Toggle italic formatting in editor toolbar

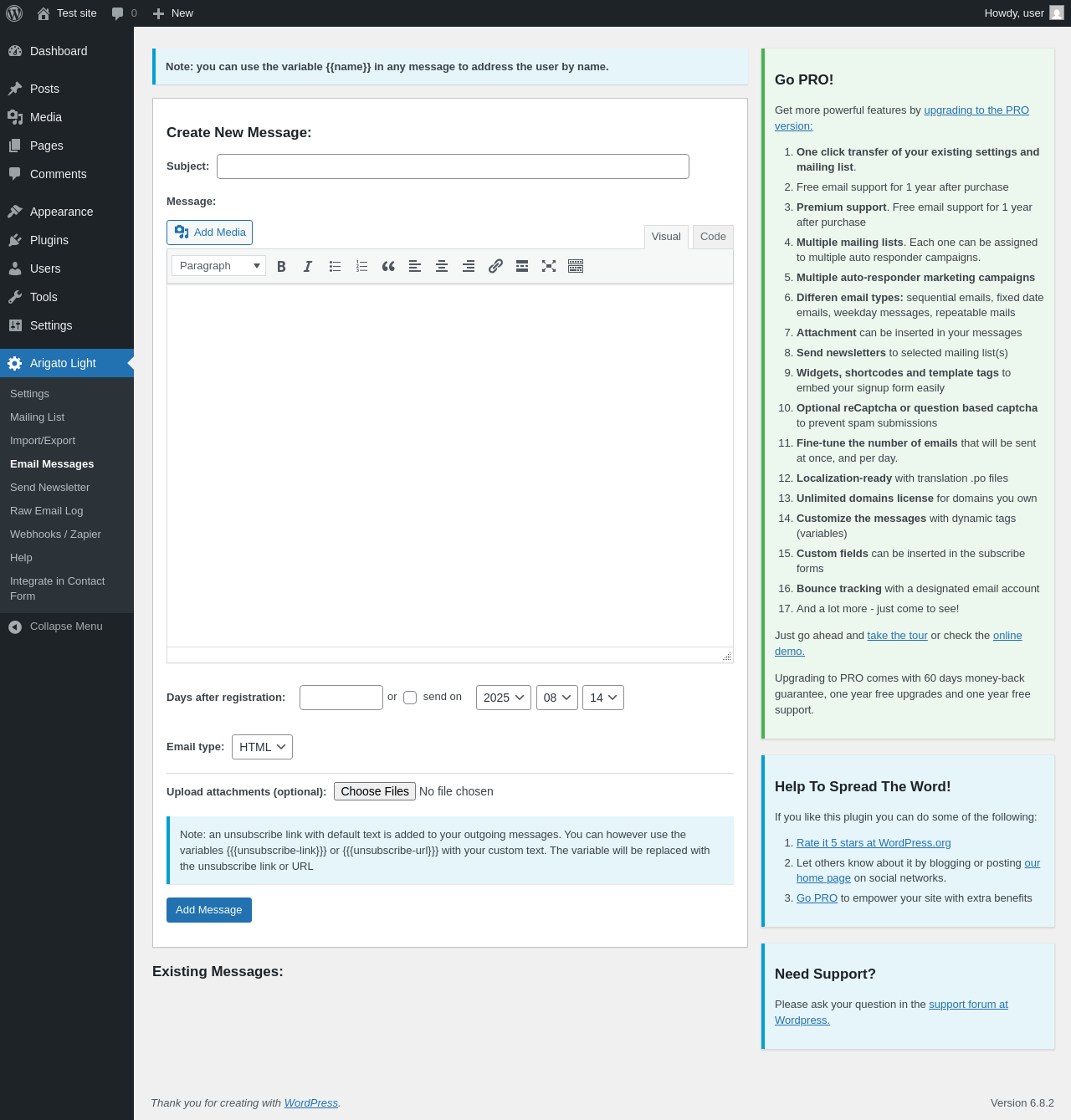click(308, 266)
